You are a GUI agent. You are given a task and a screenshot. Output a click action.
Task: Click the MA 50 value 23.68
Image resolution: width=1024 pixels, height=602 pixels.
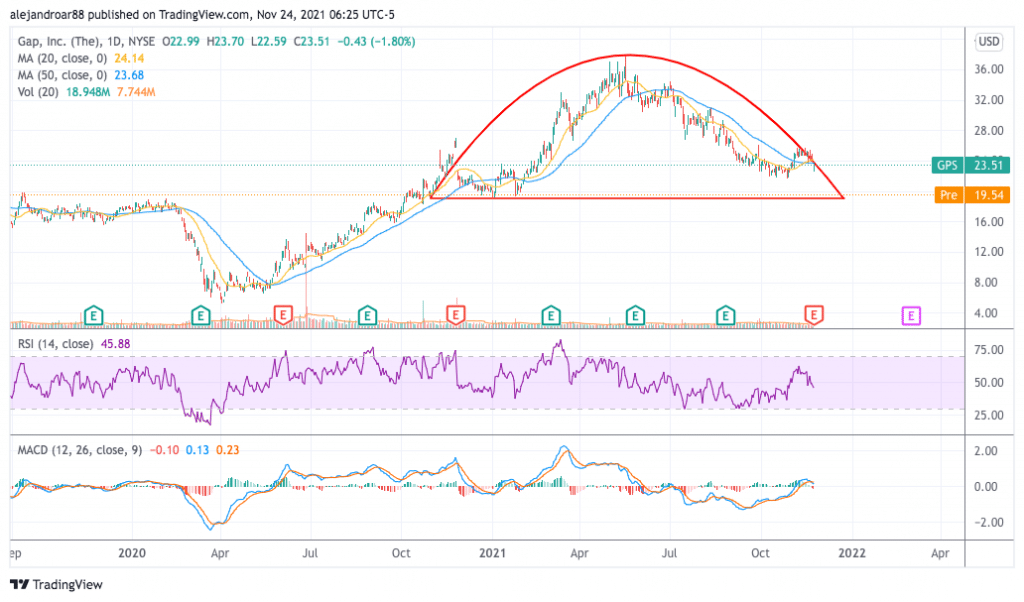click(129, 75)
